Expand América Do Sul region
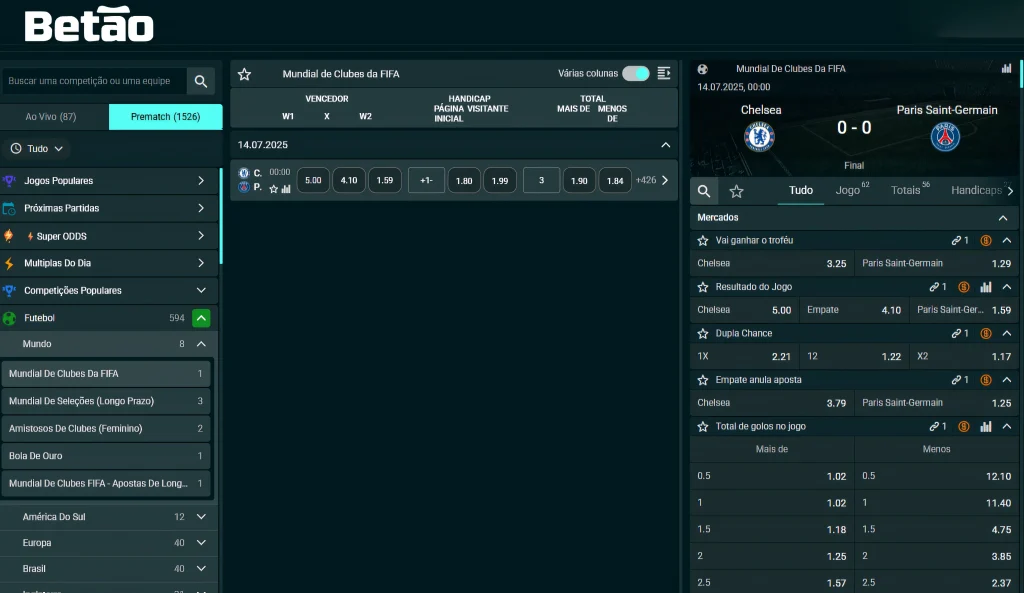 pyautogui.click(x=201, y=517)
